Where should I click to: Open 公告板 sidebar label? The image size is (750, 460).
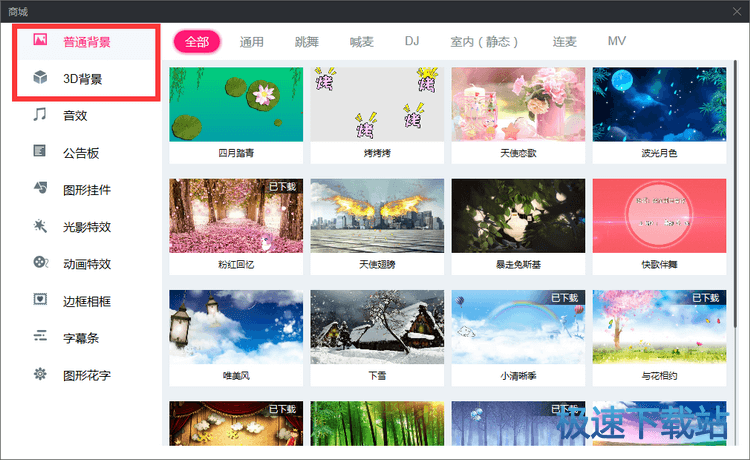point(81,153)
